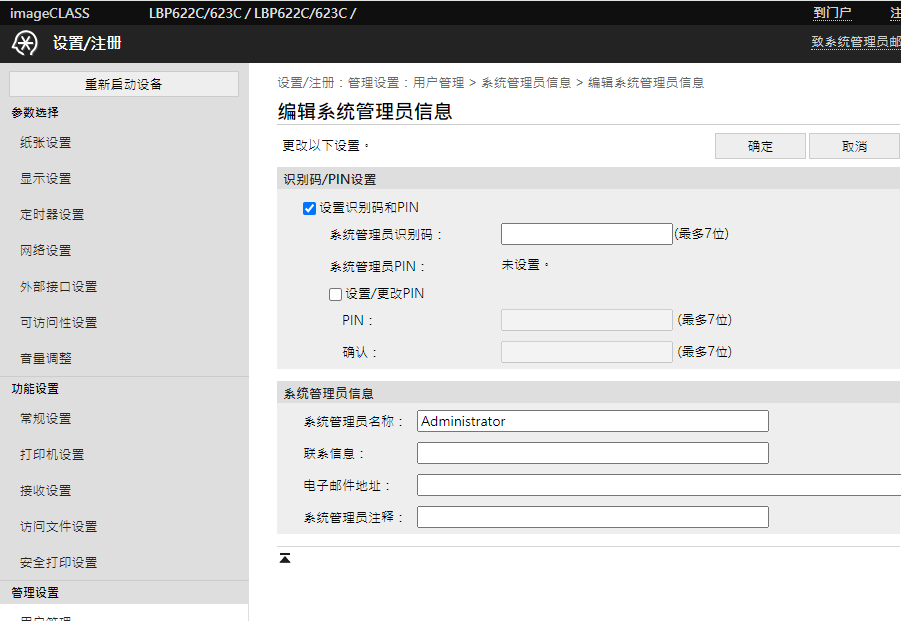Open 外部接口设置 in the sidebar
901x621 pixels.
point(59,286)
